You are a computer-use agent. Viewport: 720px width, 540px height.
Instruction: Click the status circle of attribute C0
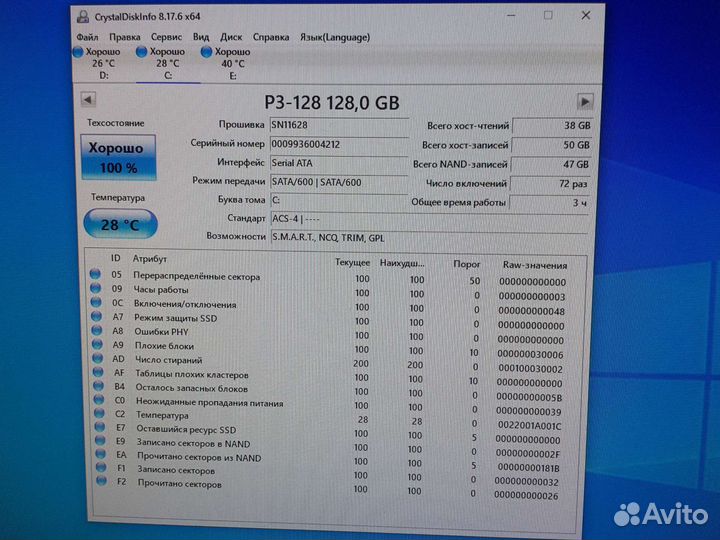pos(99,399)
